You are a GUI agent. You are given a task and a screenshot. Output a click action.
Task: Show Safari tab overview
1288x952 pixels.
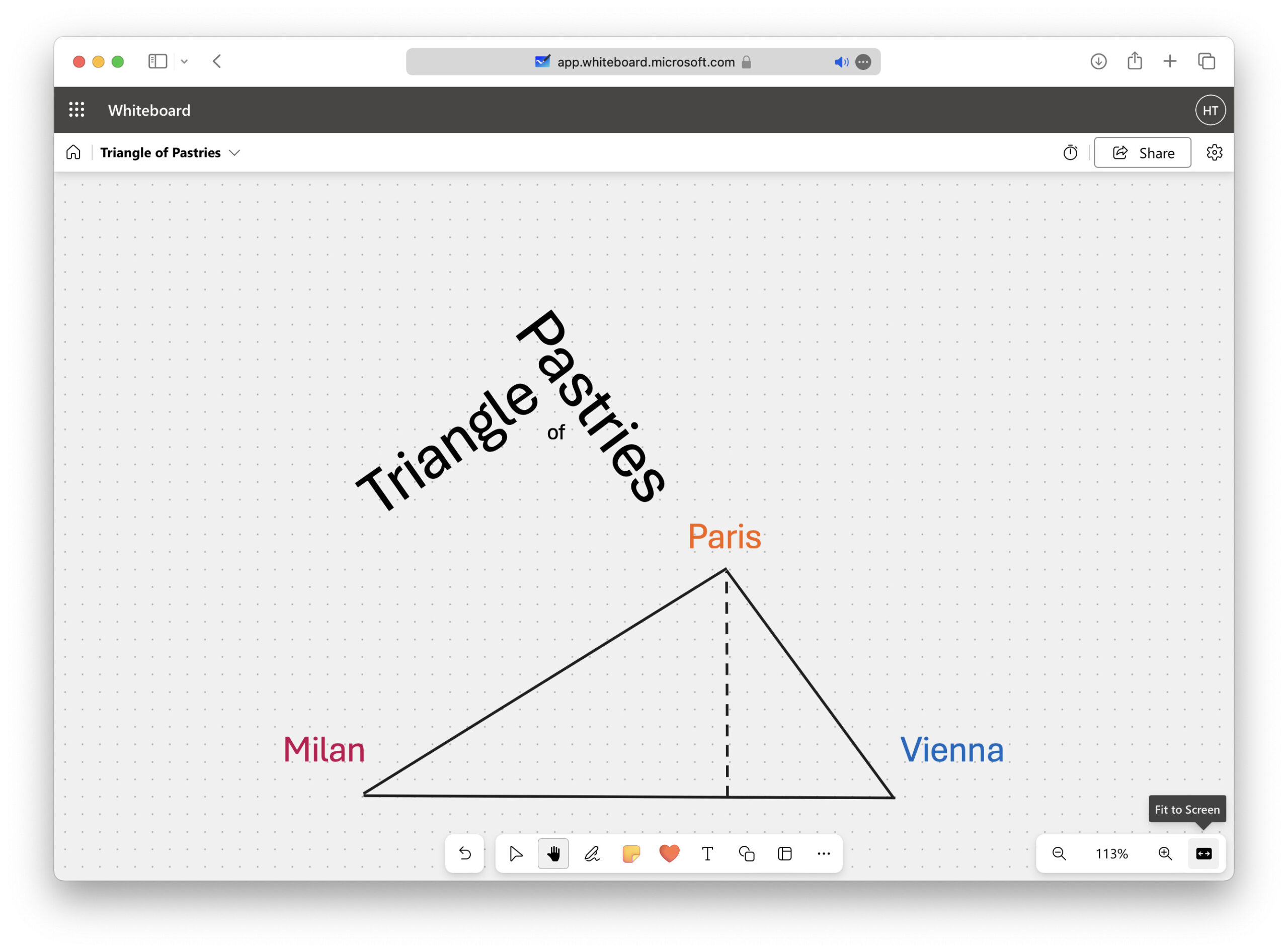(1206, 61)
